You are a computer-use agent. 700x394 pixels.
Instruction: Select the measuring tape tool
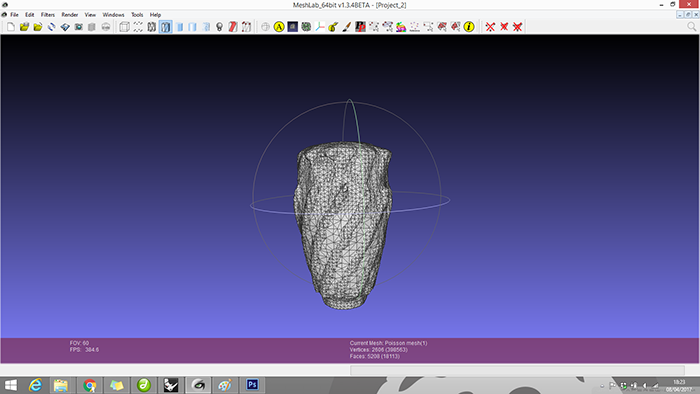click(x=333, y=27)
